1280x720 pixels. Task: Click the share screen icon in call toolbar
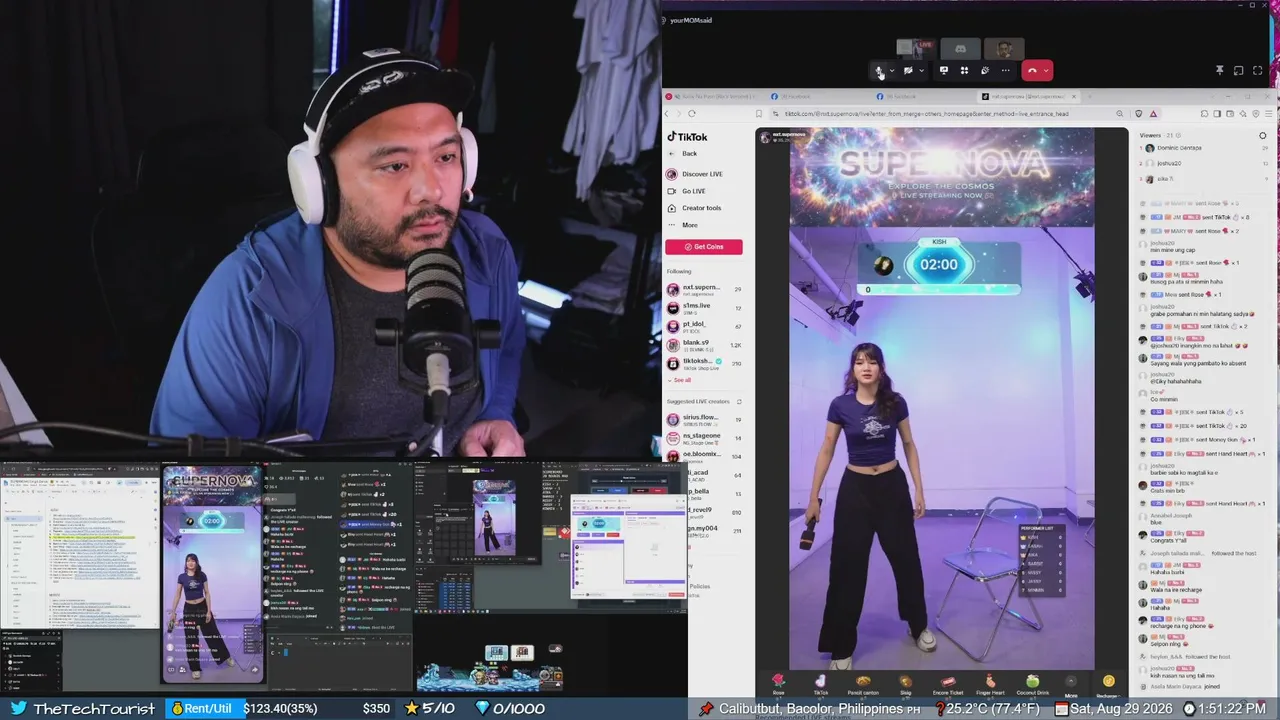(x=943, y=71)
